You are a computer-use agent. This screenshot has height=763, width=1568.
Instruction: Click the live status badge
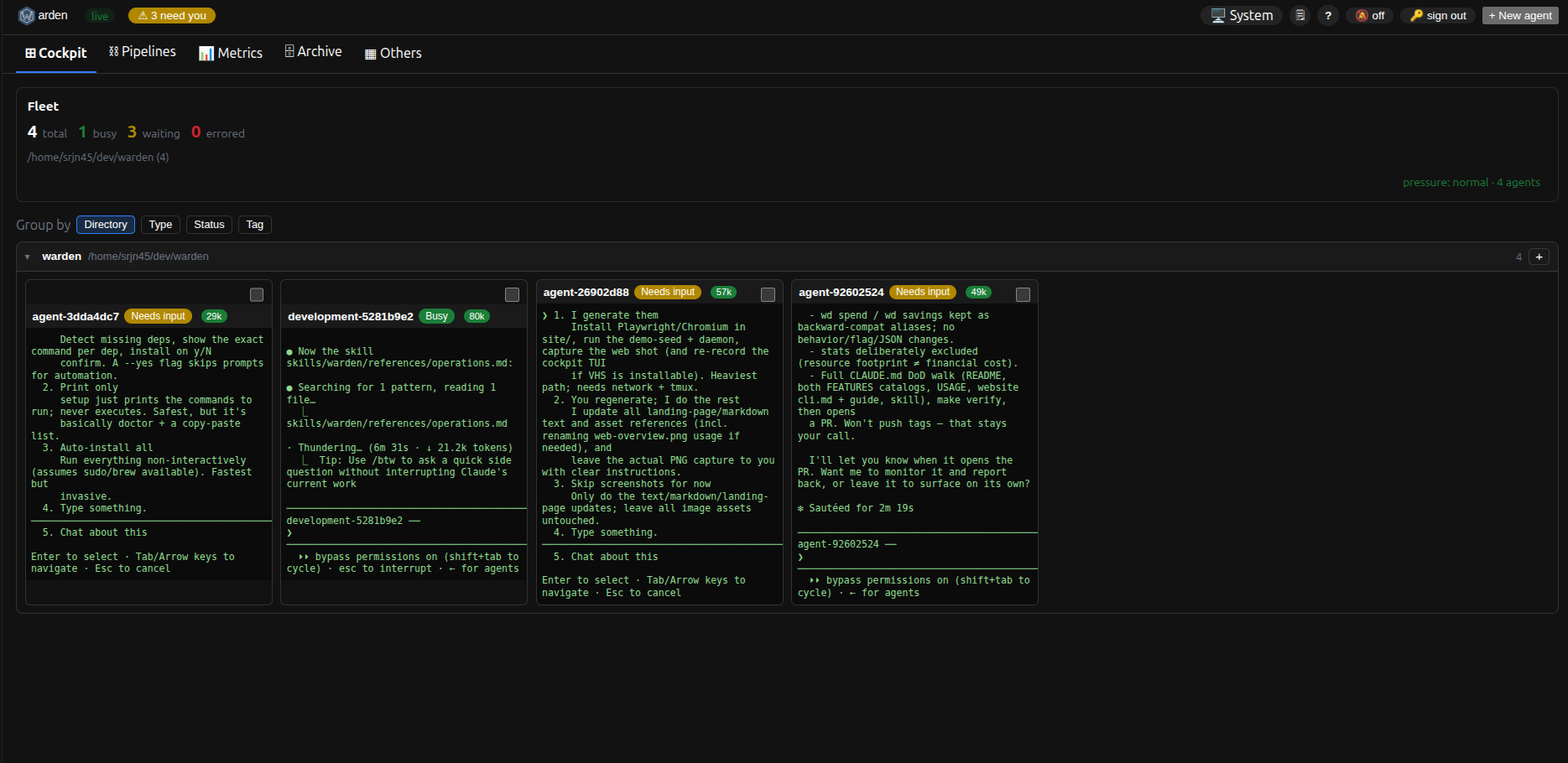point(100,16)
